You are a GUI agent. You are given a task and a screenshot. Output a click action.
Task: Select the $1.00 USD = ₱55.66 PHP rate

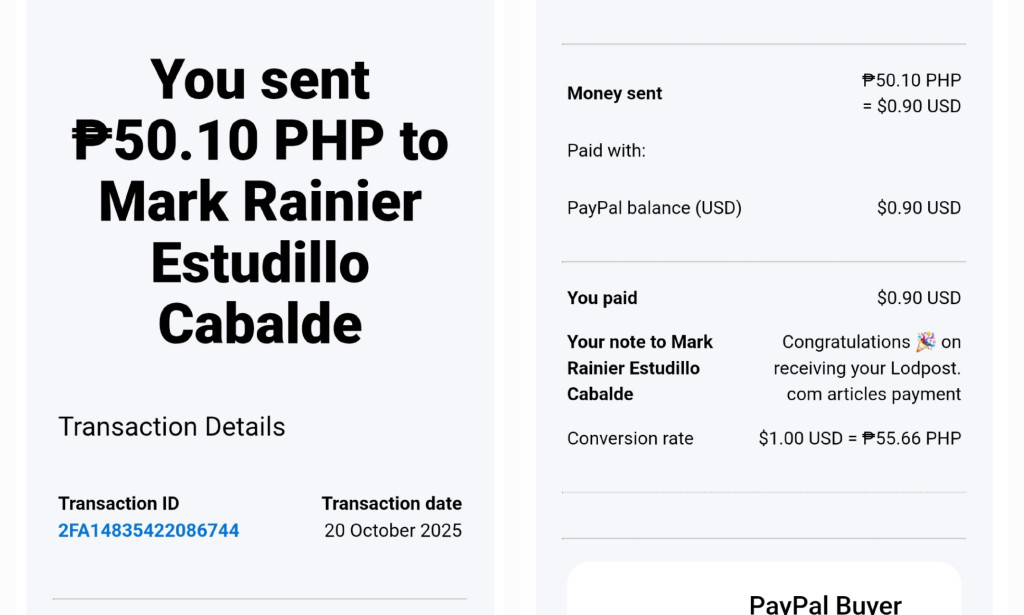860,438
